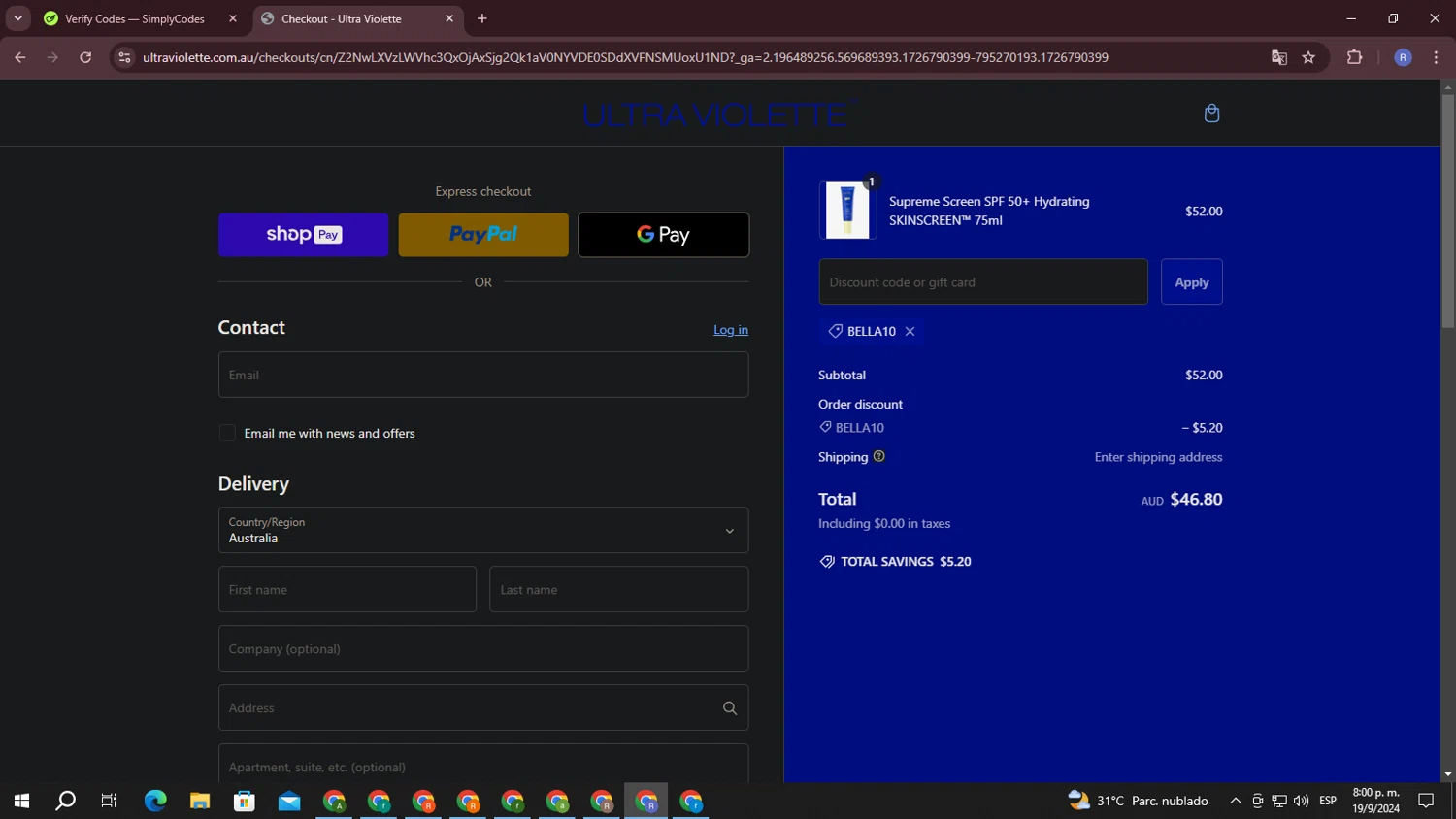Pay with the Shop Pay button
Image resolution: width=1456 pixels, height=819 pixels.
click(x=303, y=235)
